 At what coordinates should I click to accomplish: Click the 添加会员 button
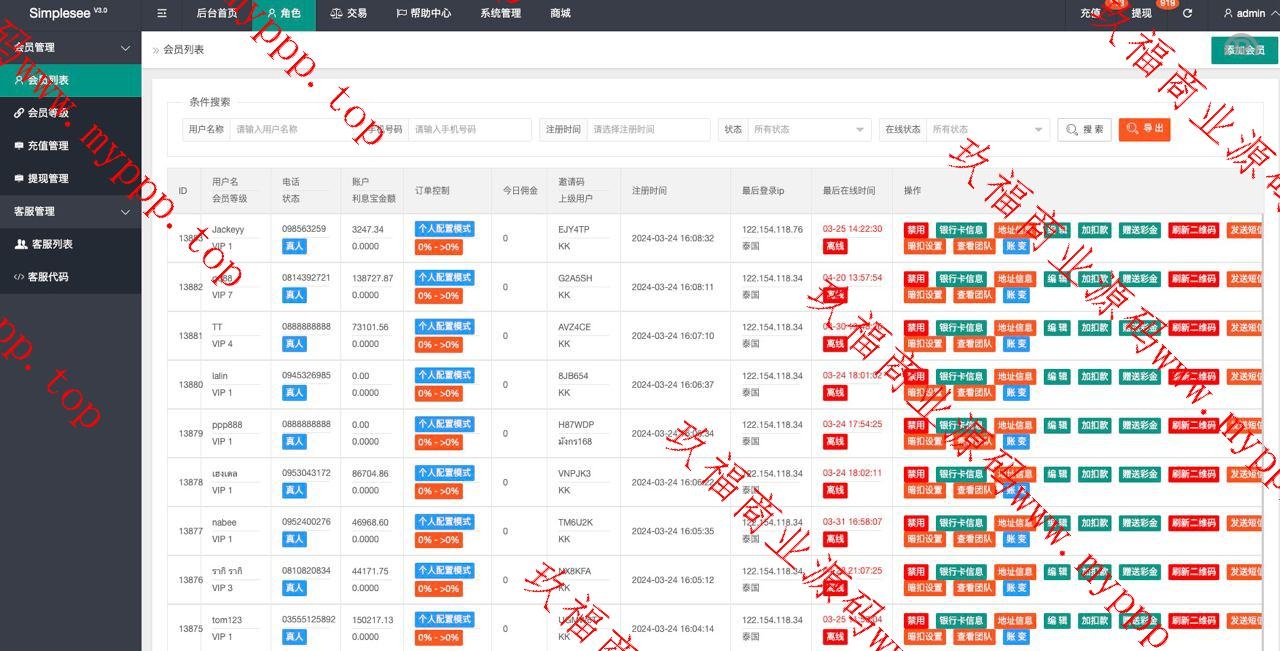click(x=1244, y=50)
